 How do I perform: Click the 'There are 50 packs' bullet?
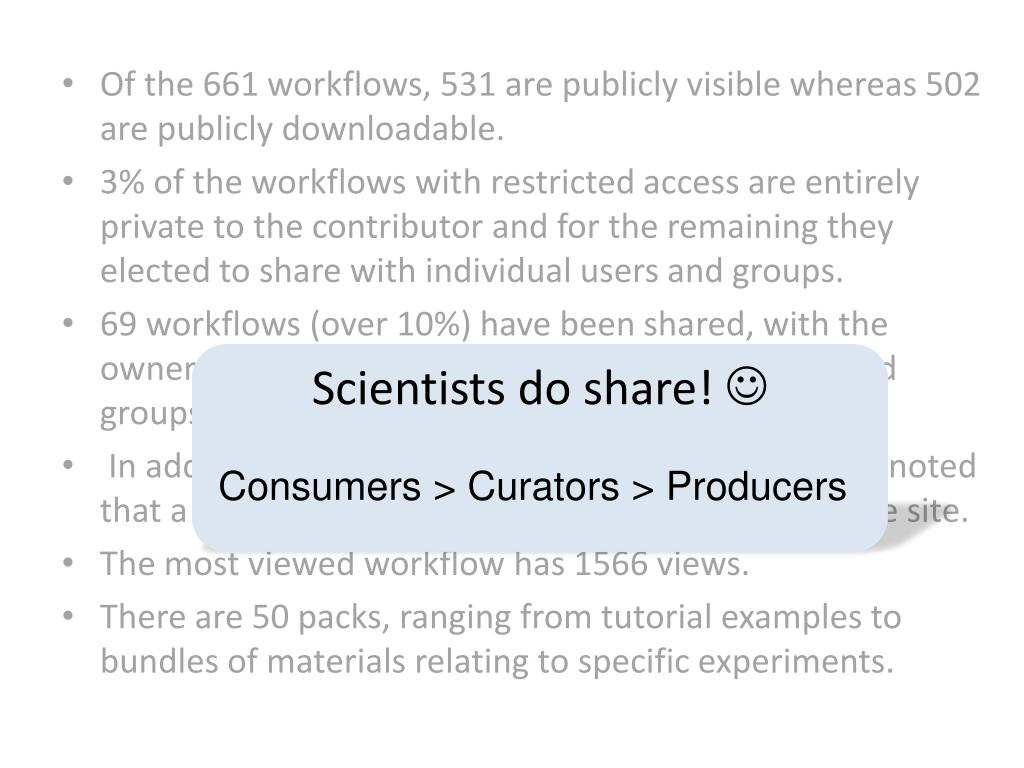[x=501, y=639]
